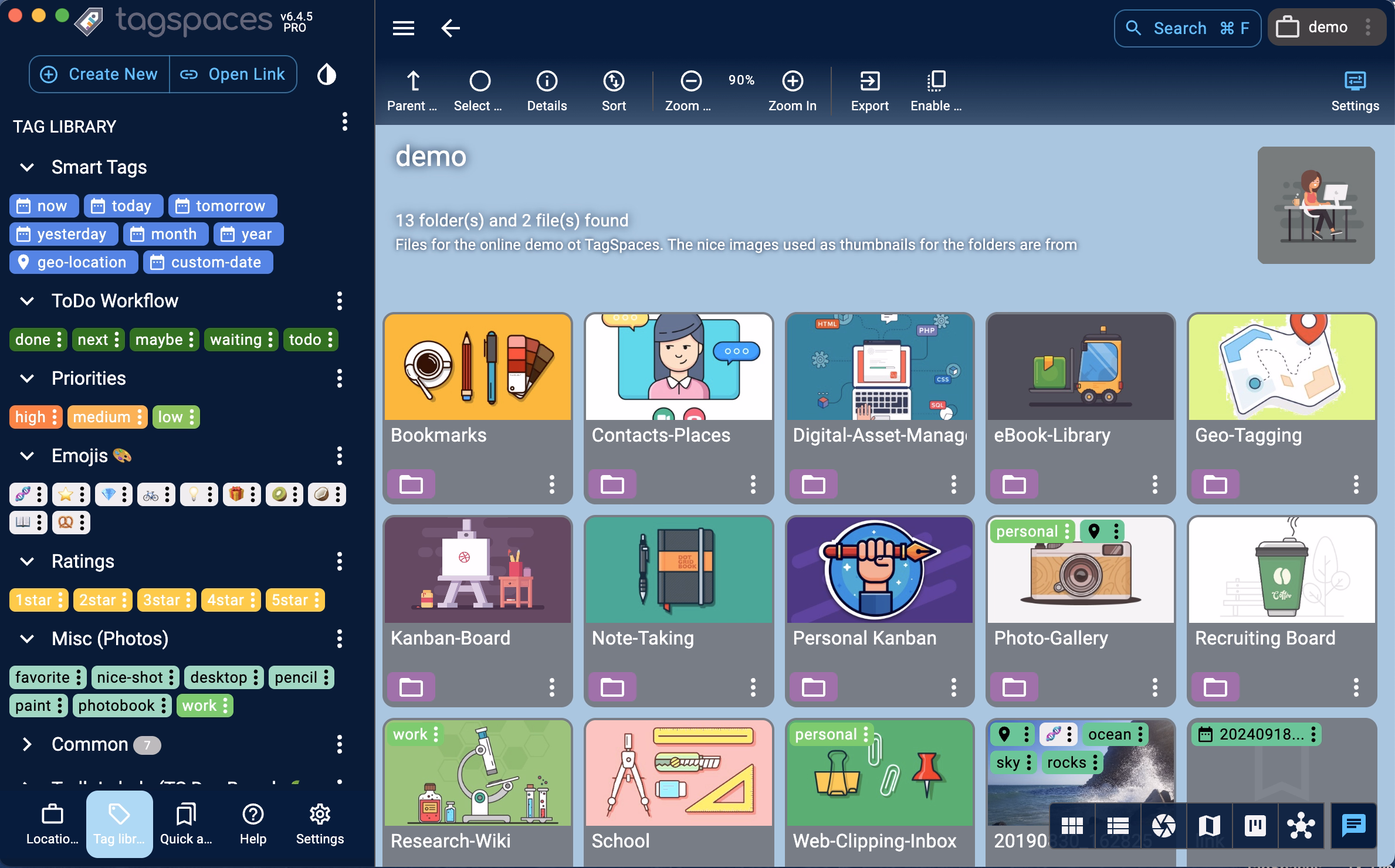This screenshot has height=868, width=1395.
Task: Click the Search field
Action: [1187, 28]
